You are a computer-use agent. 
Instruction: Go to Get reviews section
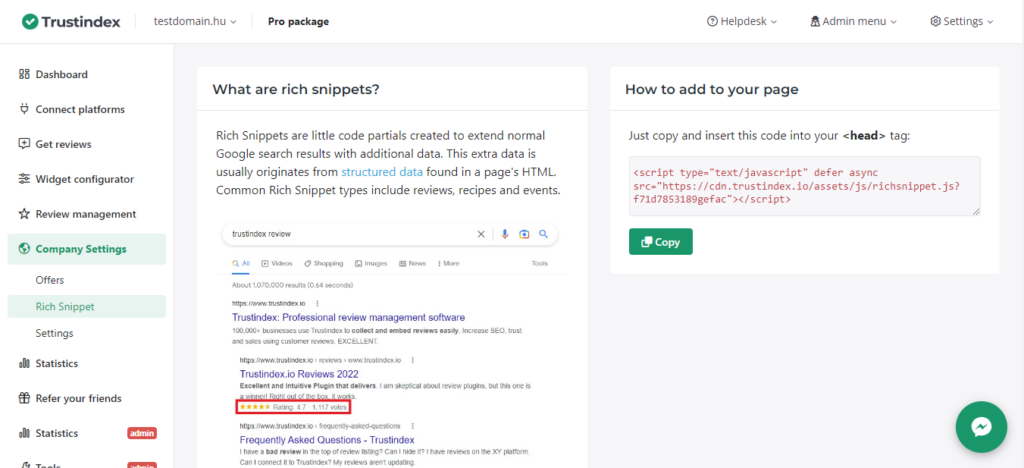63,144
